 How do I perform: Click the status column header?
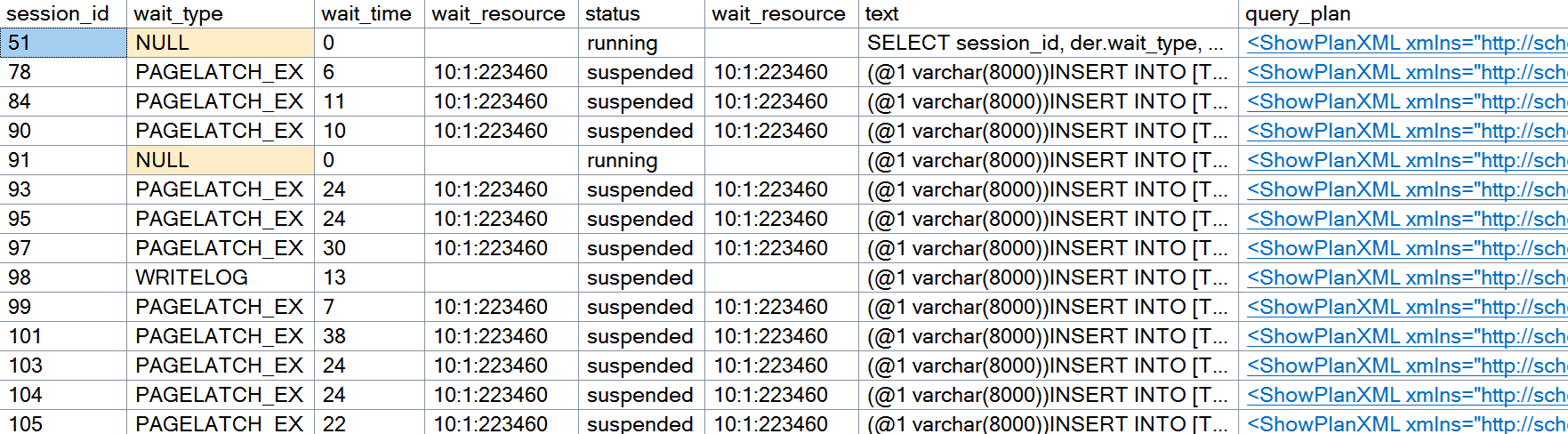pos(613,13)
